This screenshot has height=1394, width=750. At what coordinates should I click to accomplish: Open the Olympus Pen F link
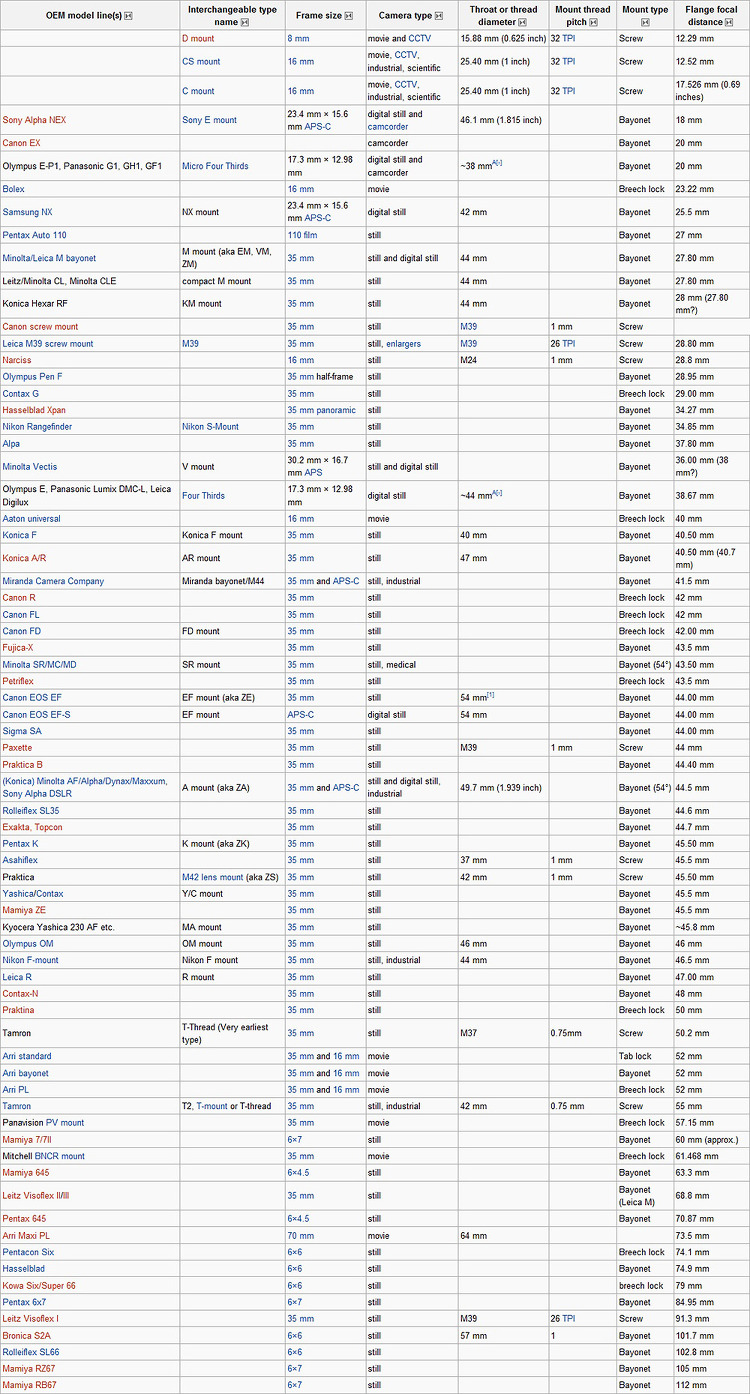[33, 376]
